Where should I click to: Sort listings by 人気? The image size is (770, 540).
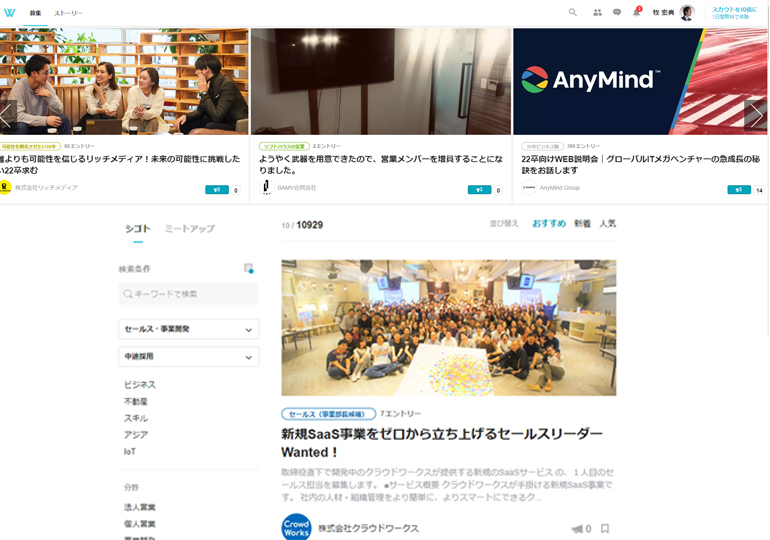click(x=607, y=224)
